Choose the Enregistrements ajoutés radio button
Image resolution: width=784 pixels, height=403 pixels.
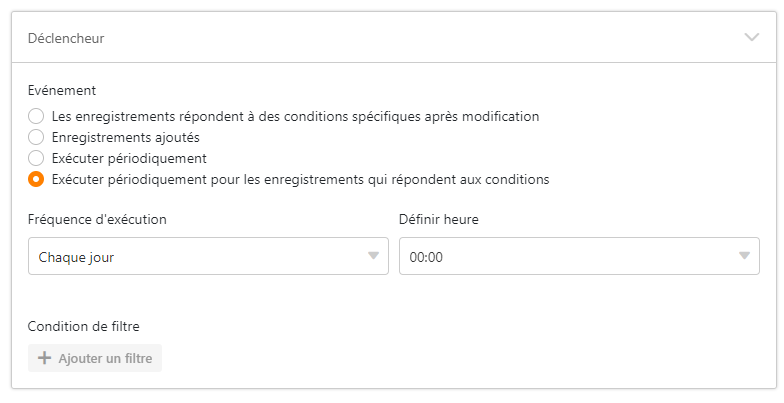point(36,137)
